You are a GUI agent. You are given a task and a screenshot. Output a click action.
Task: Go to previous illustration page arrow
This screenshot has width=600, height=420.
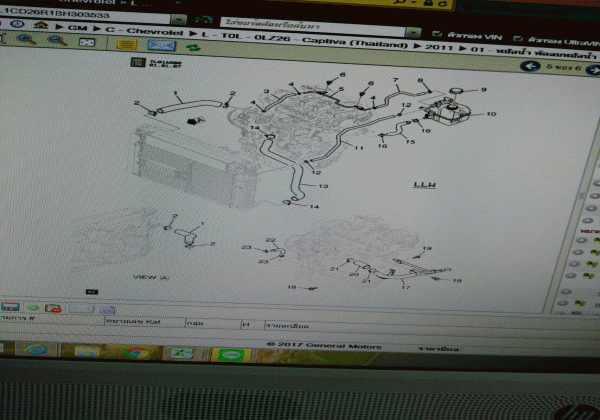click(x=528, y=68)
